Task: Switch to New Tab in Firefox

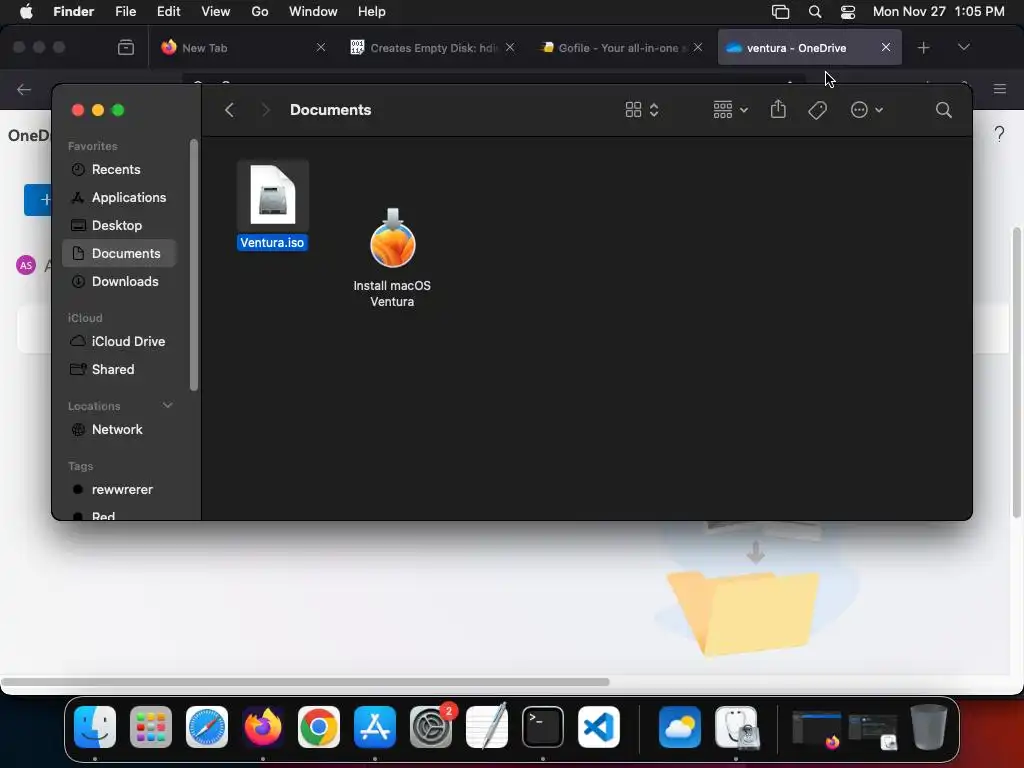Action: click(x=243, y=48)
